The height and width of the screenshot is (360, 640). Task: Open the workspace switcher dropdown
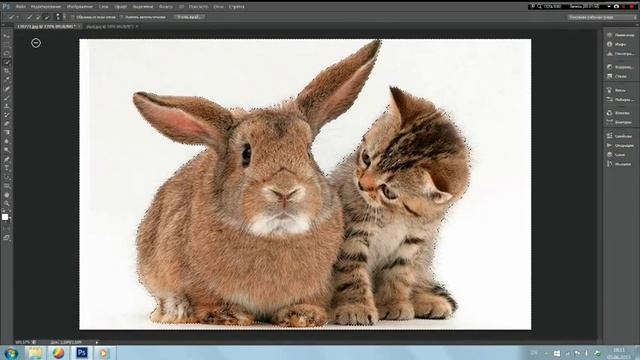602,17
